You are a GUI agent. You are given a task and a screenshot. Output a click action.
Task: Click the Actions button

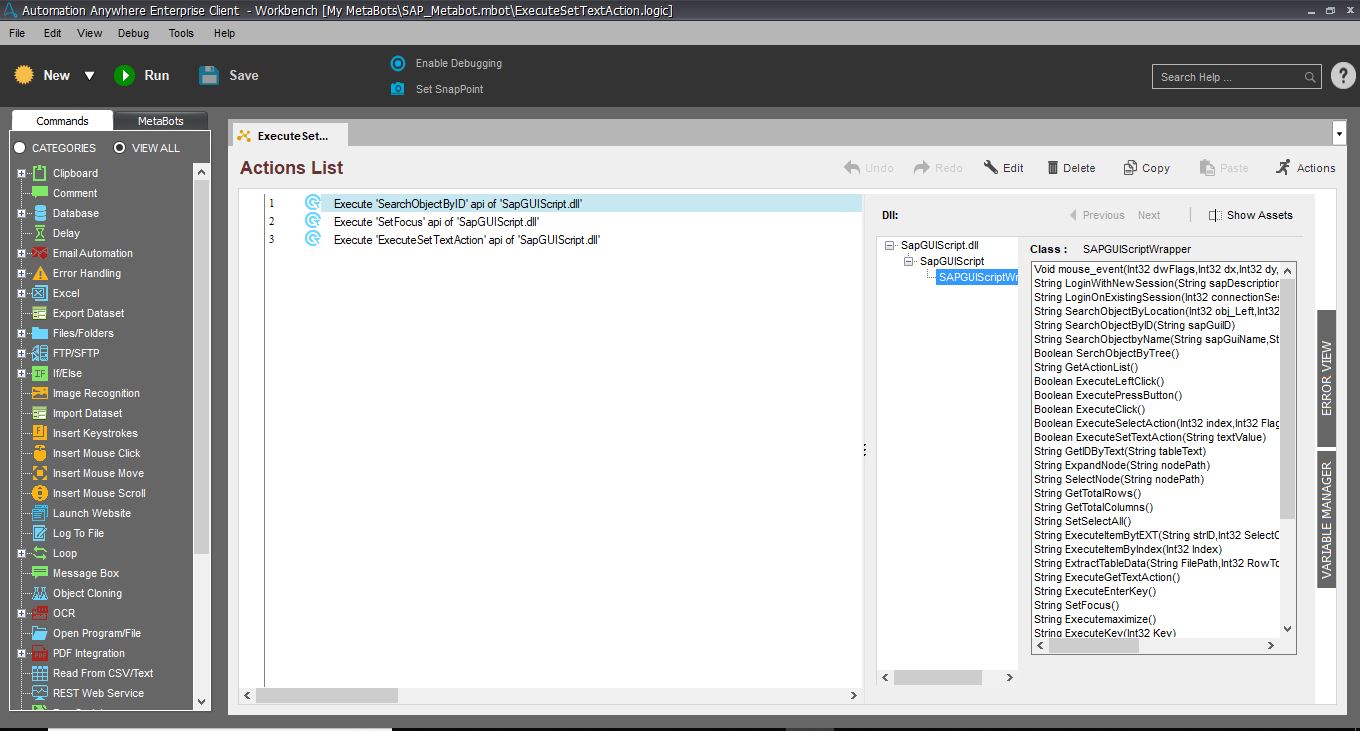1305,168
